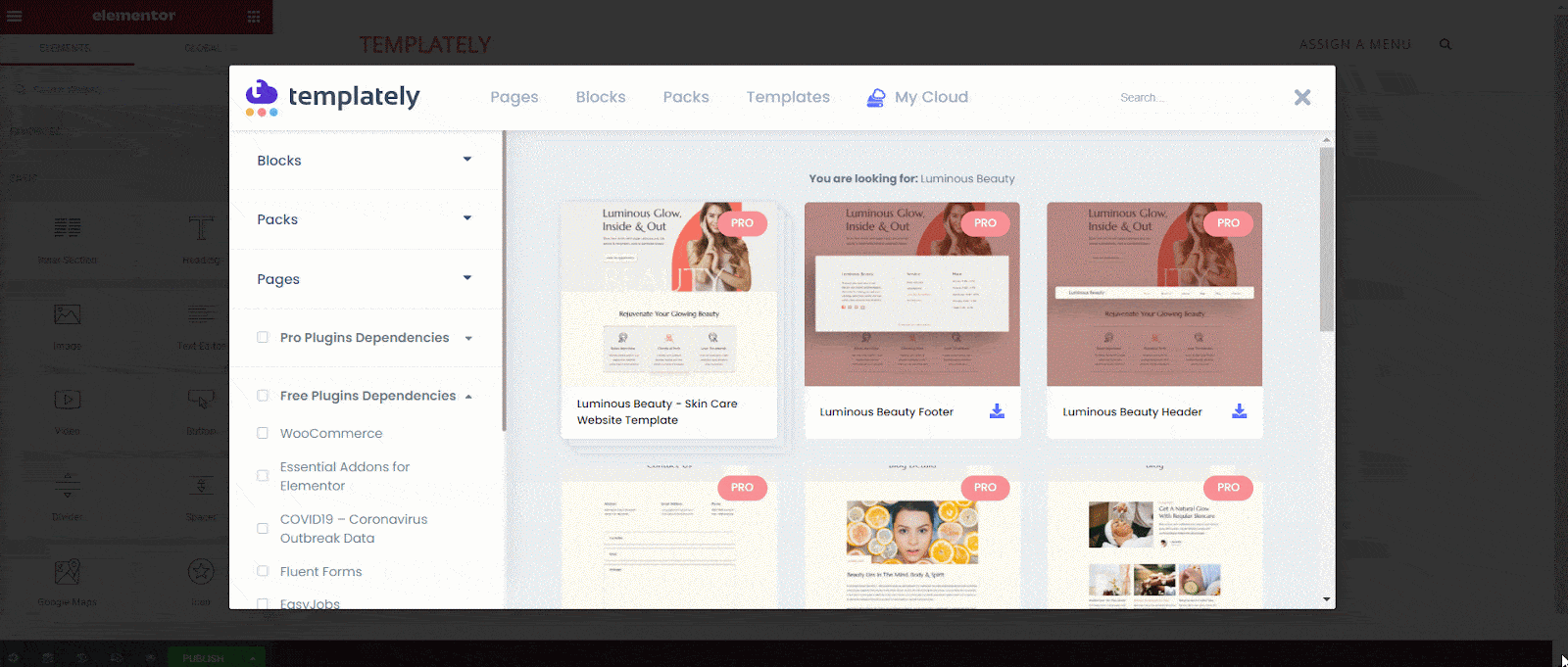Select the Video widget in Elementor panel
The height and width of the screenshot is (667, 1568).
pos(68,410)
